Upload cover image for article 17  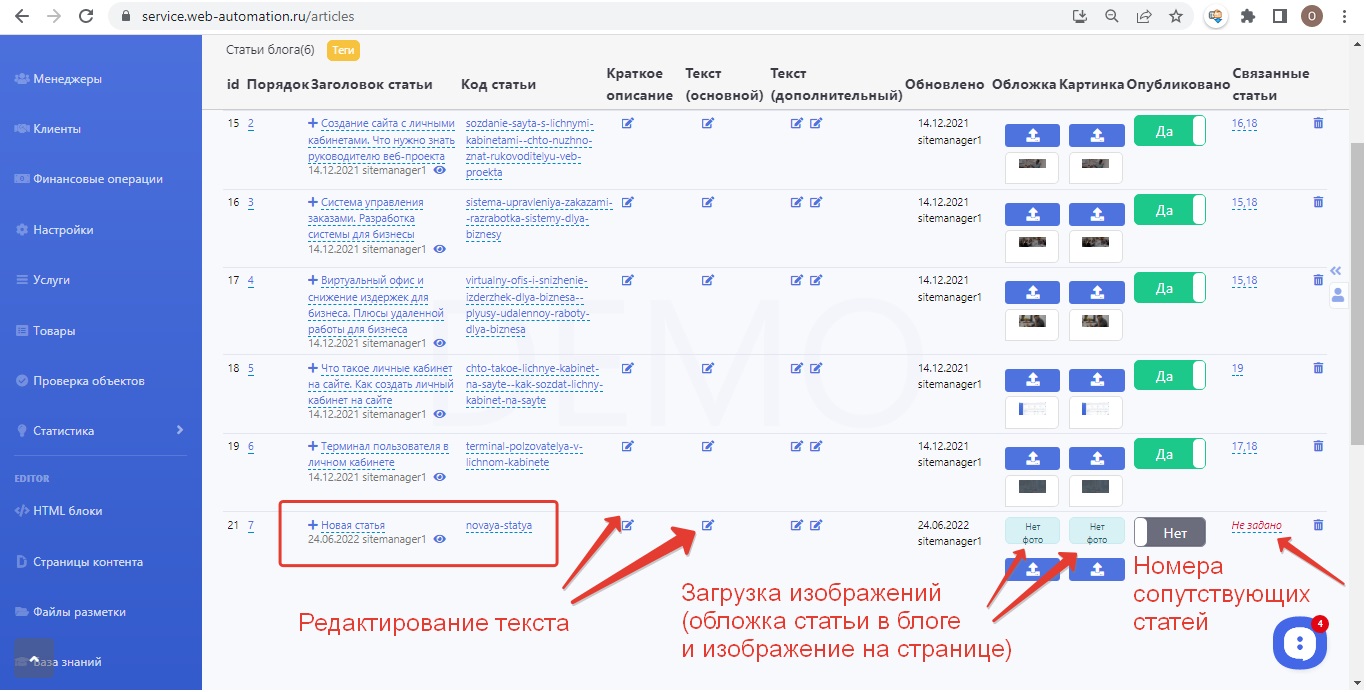point(1031,292)
